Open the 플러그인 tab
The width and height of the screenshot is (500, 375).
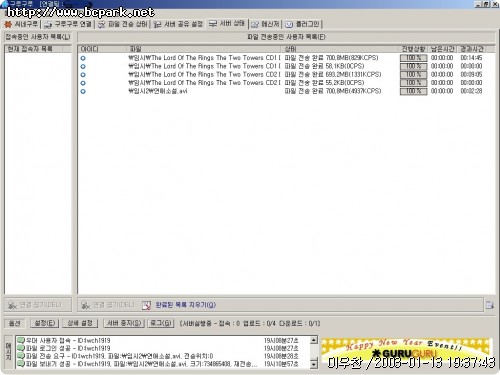tap(303, 24)
